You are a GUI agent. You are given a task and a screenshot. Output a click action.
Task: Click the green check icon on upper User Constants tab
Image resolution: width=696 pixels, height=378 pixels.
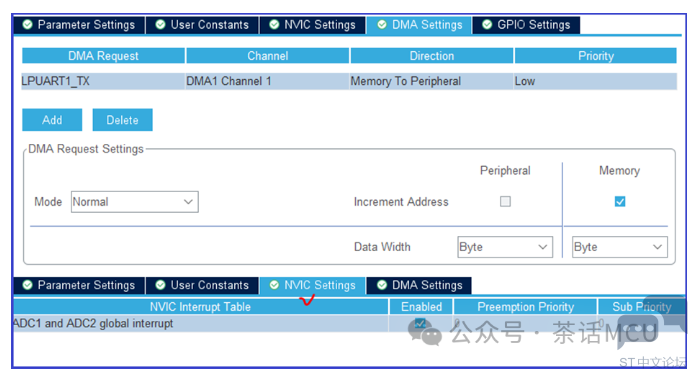[x=161, y=24]
